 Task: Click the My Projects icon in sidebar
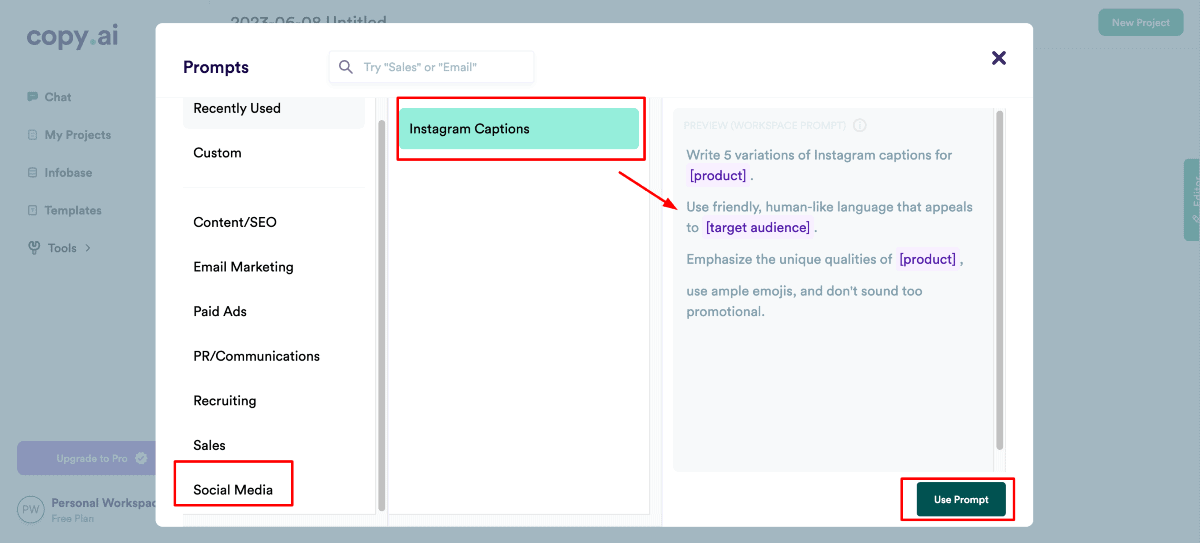(x=33, y=135)
